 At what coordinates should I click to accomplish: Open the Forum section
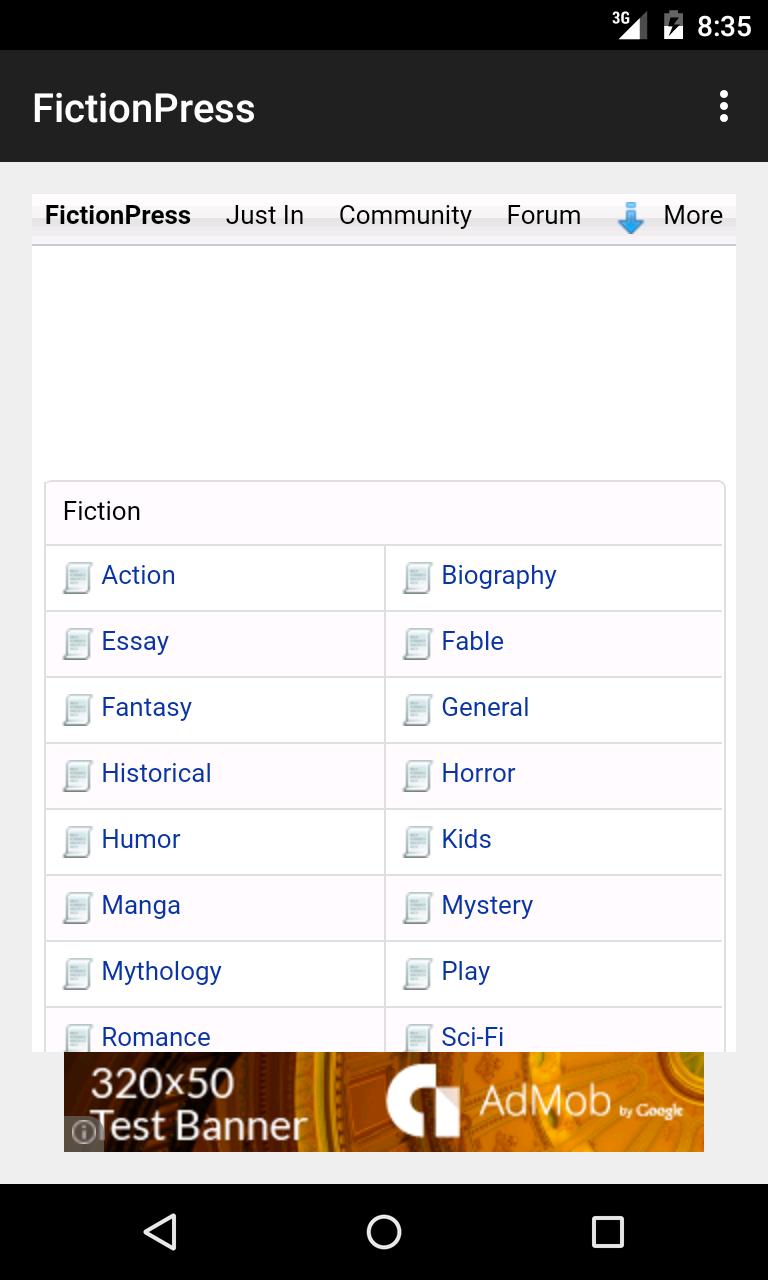click(543, 215)
